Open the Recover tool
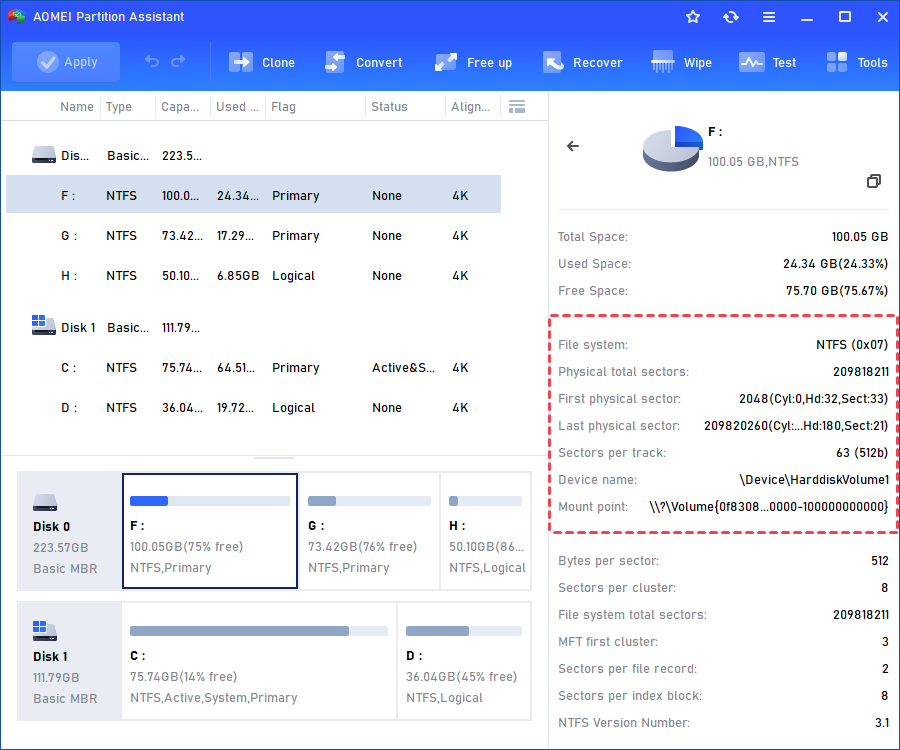The height and width of the screenshot is (750, 900). click(582, 62)
